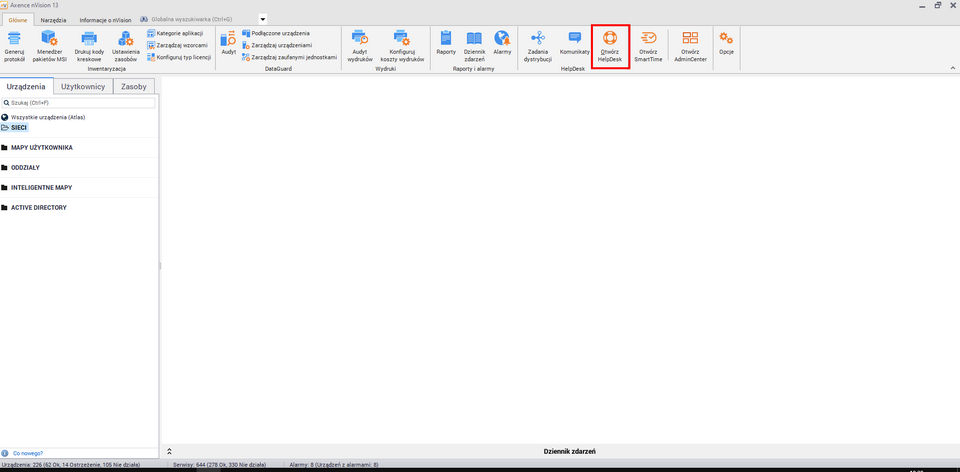Open Ustawienia zasobów
This screenshot has height=472, width=960.
[125, 46]
